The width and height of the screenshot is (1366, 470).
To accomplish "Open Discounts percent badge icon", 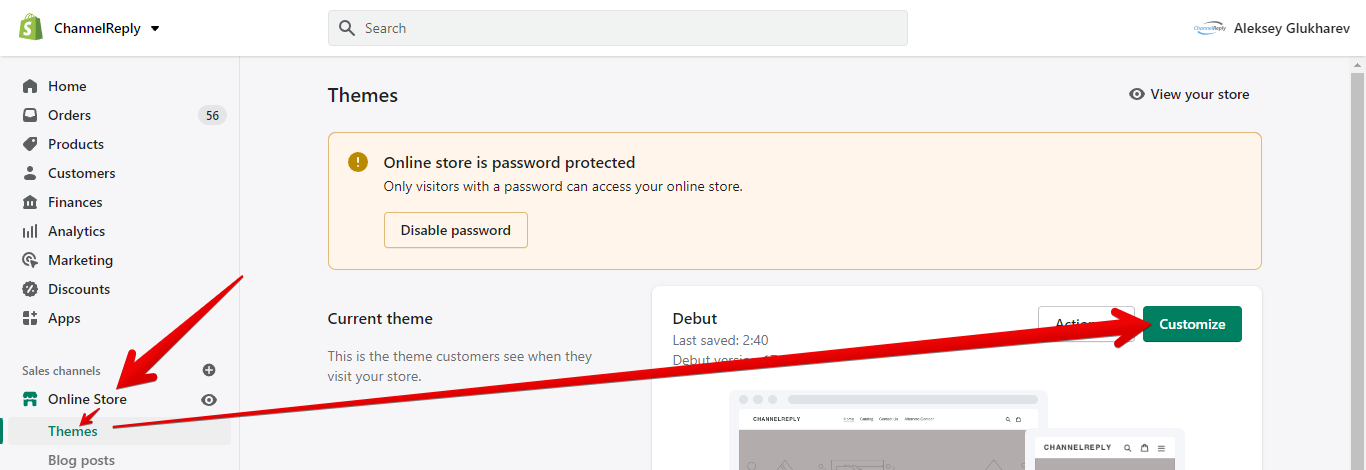I will pyautogui.click(x=30, y=289).
